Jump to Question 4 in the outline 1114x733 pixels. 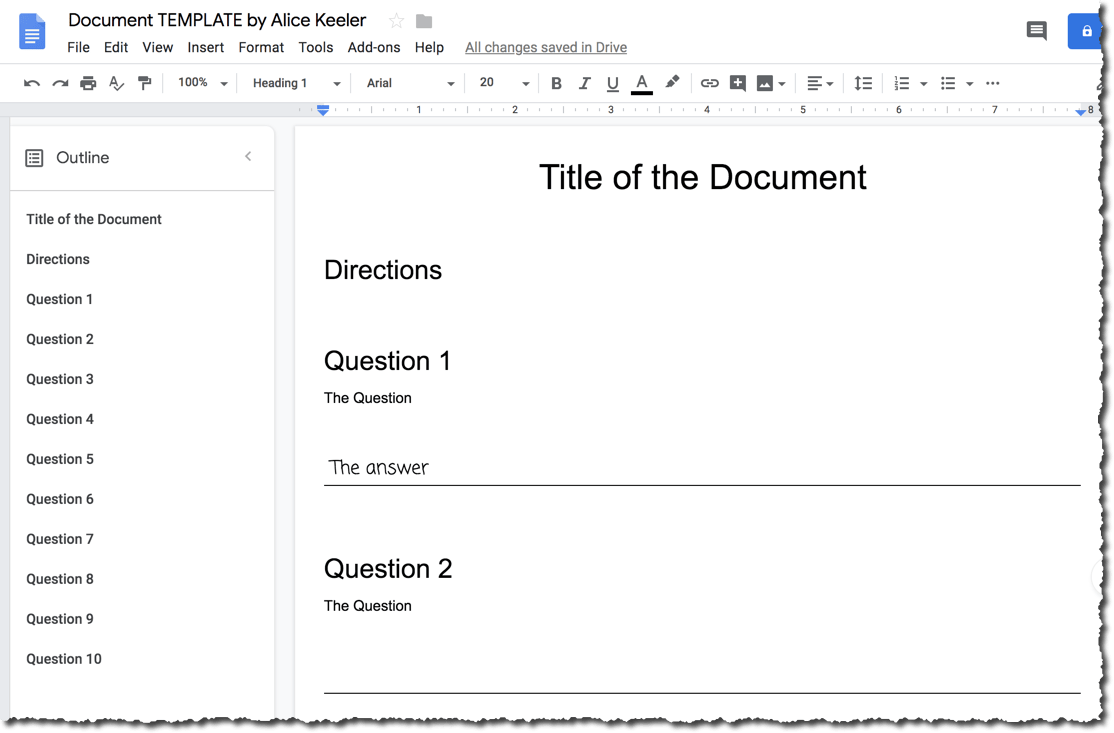tap(60, 419)
